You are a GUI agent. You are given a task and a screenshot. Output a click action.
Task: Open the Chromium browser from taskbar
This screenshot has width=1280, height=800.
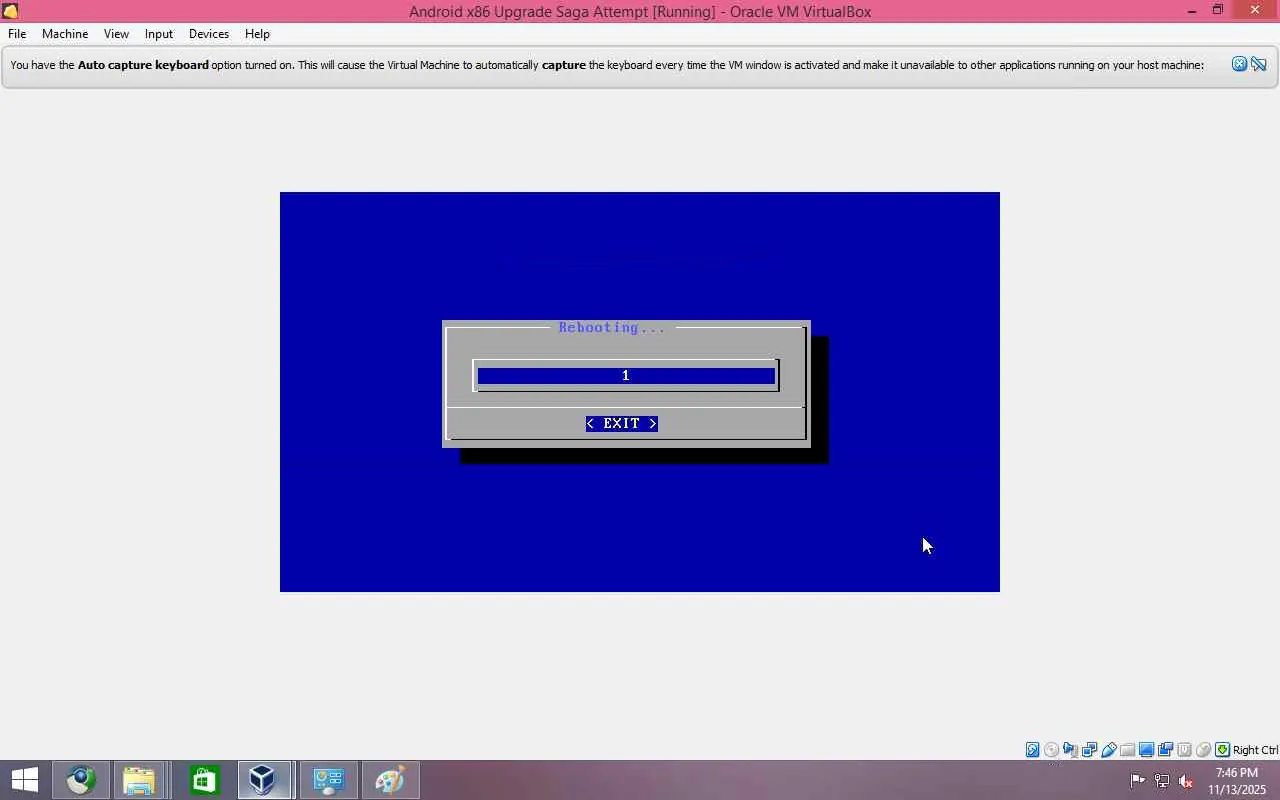point(81,780)
